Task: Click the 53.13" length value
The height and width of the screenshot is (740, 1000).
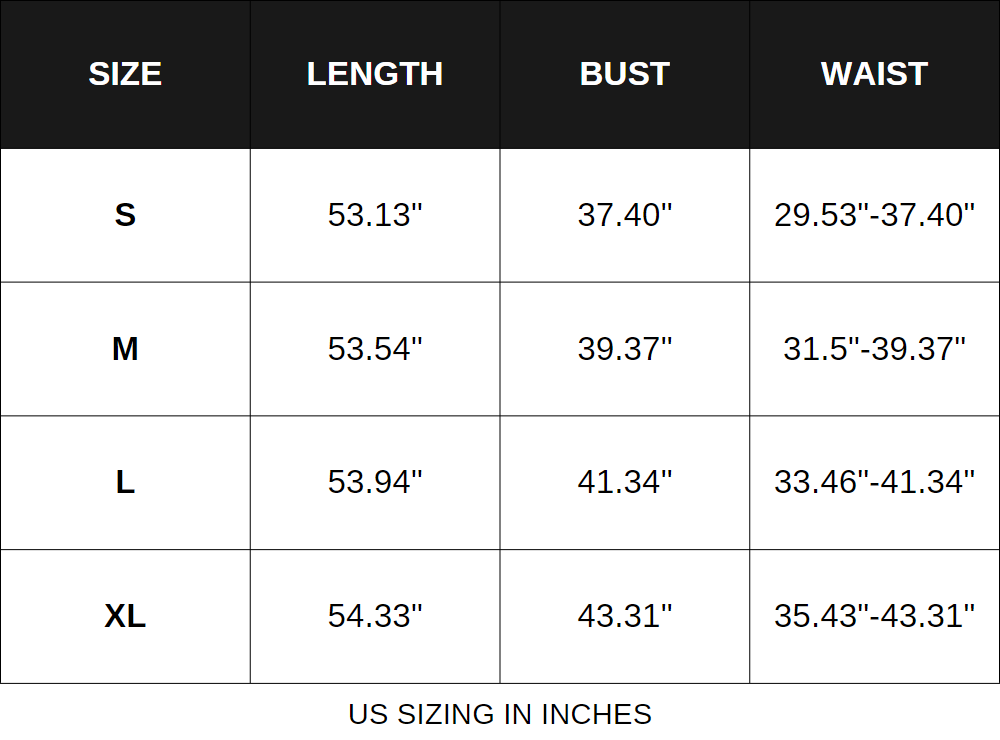Action: tap(375, 215)
